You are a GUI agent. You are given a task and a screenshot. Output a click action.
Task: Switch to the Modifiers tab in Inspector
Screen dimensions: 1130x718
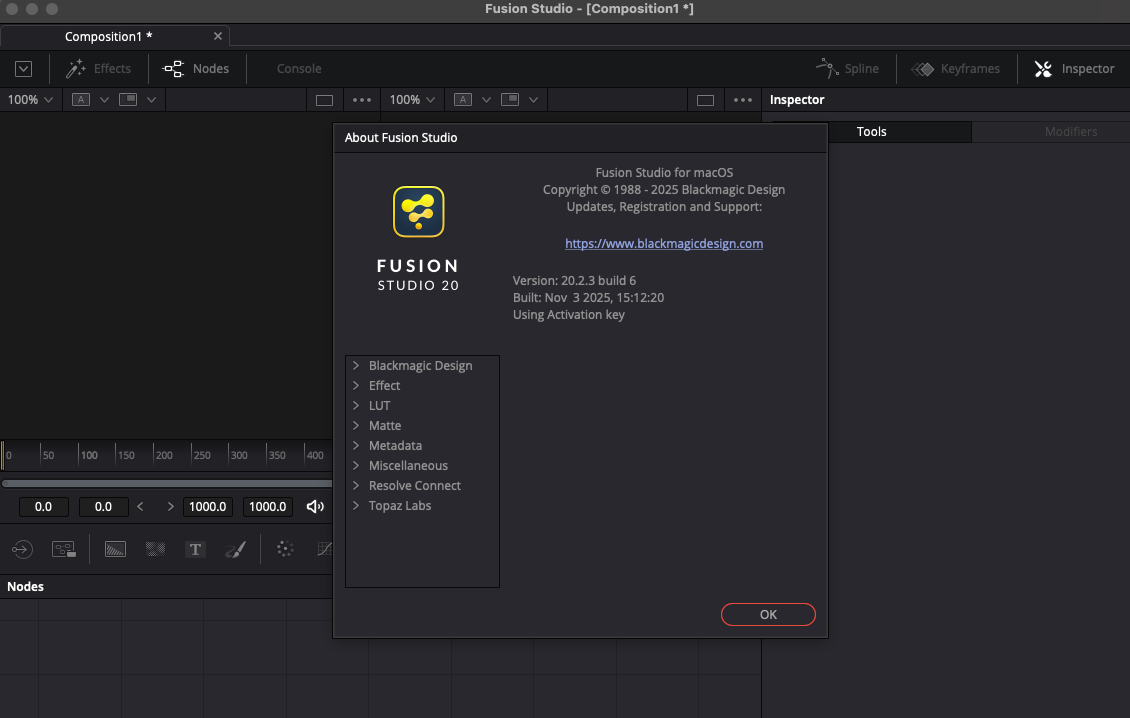tap(1070, 132)
